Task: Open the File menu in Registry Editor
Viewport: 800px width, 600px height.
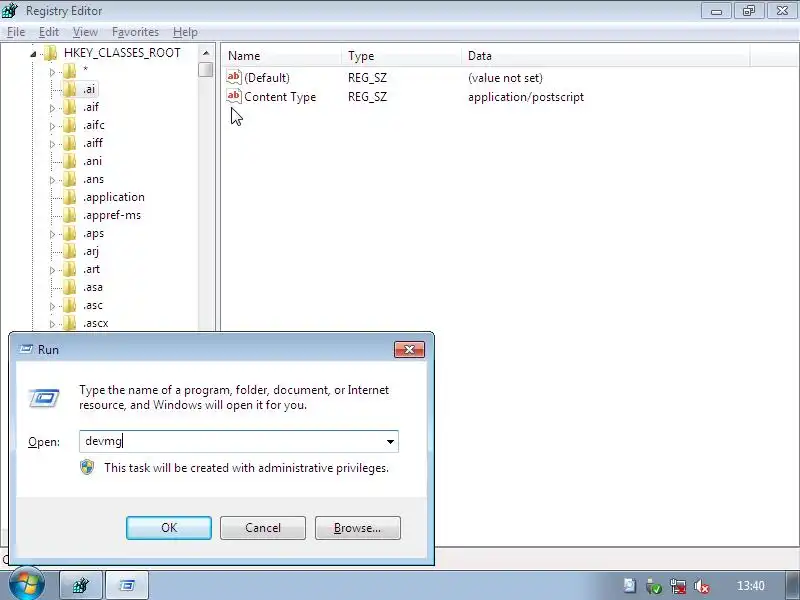Action: point(16,32)
